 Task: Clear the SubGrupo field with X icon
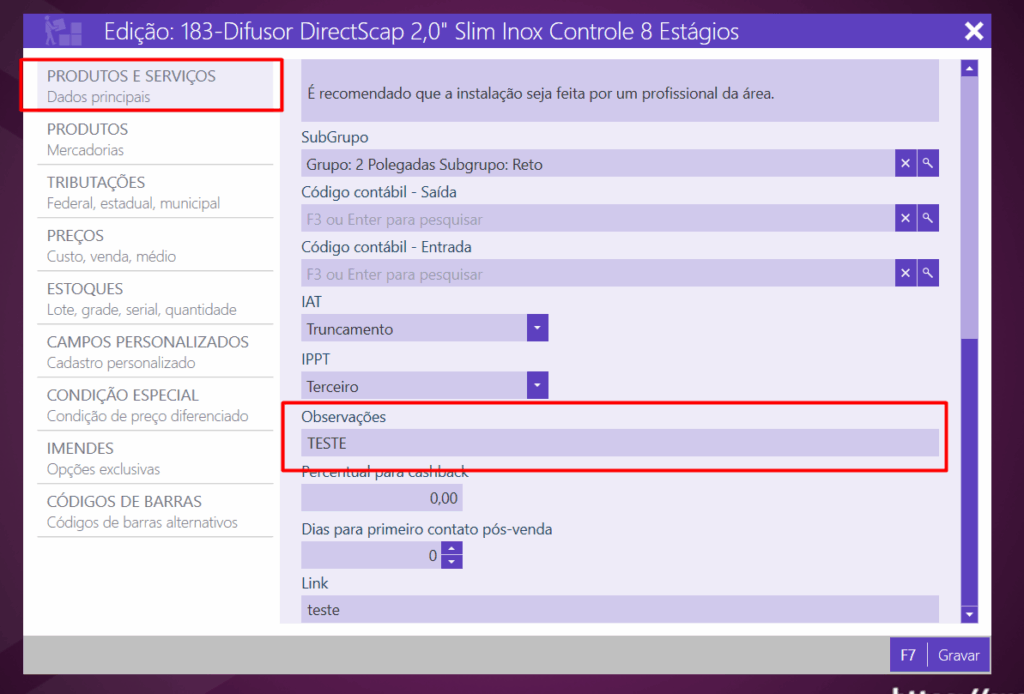click(905, 163)
